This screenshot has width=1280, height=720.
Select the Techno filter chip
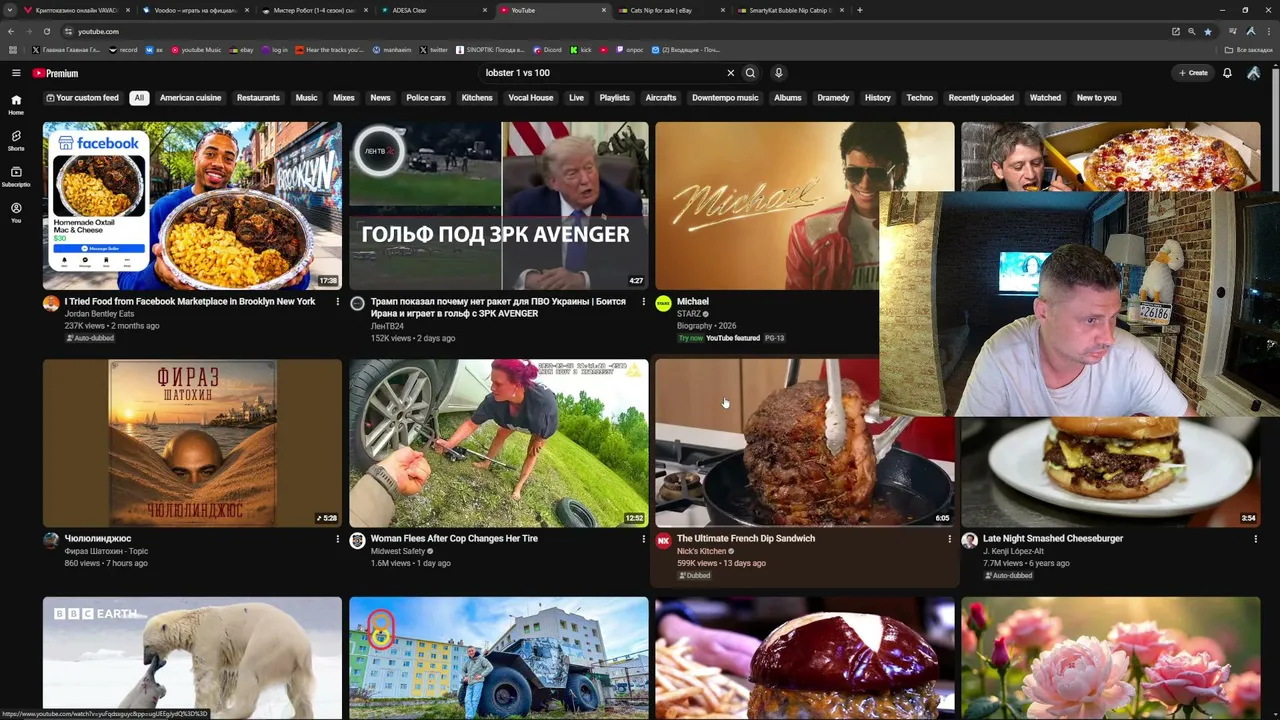920,98
